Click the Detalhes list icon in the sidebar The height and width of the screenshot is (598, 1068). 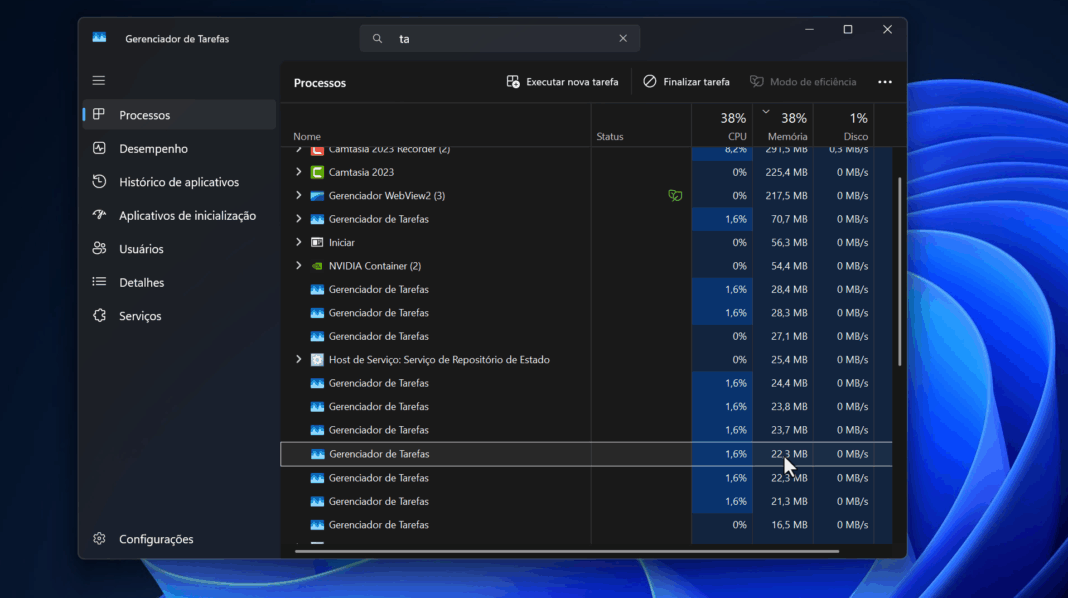click(x=99, y=282)
